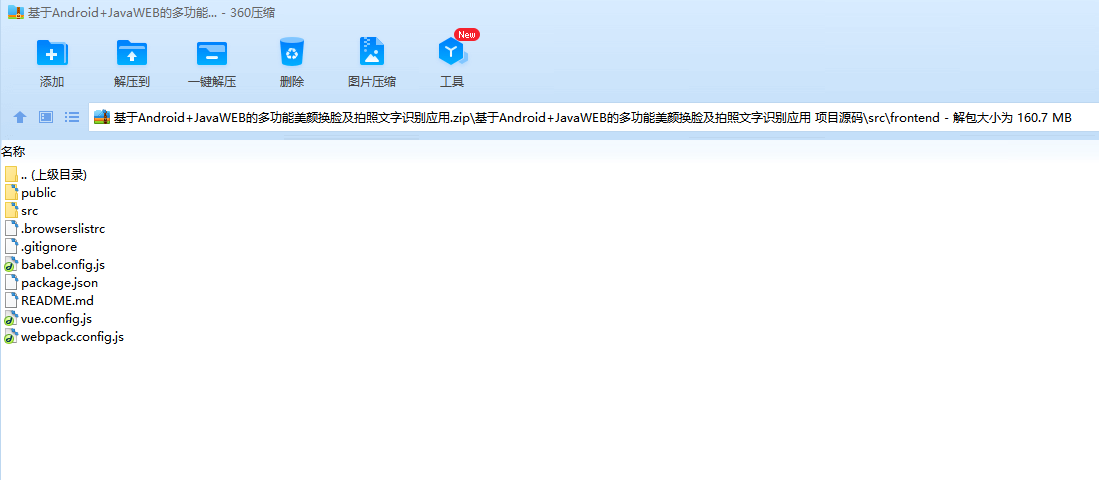The height and width of the screenshot is (480, 1099).
Task: Click the 添加 (Add) toolbar icon
Action: 52,52
